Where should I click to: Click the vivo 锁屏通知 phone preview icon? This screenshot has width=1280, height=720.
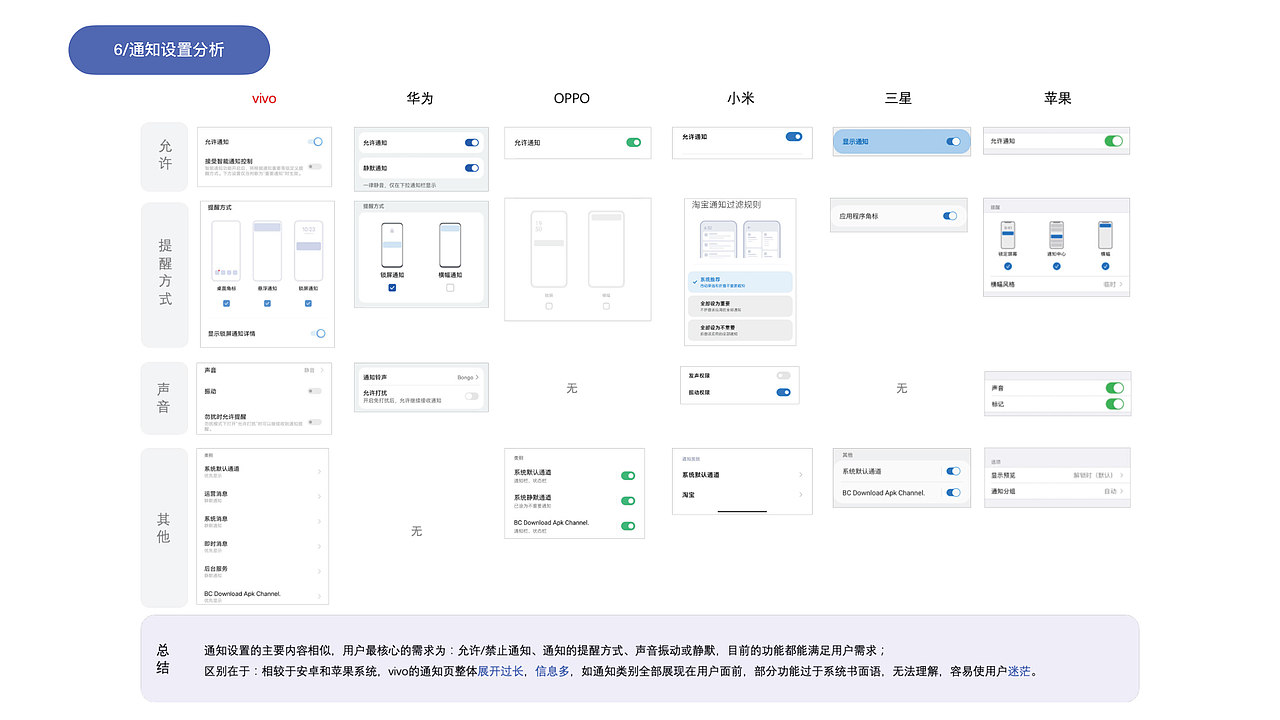pos(308,251)
